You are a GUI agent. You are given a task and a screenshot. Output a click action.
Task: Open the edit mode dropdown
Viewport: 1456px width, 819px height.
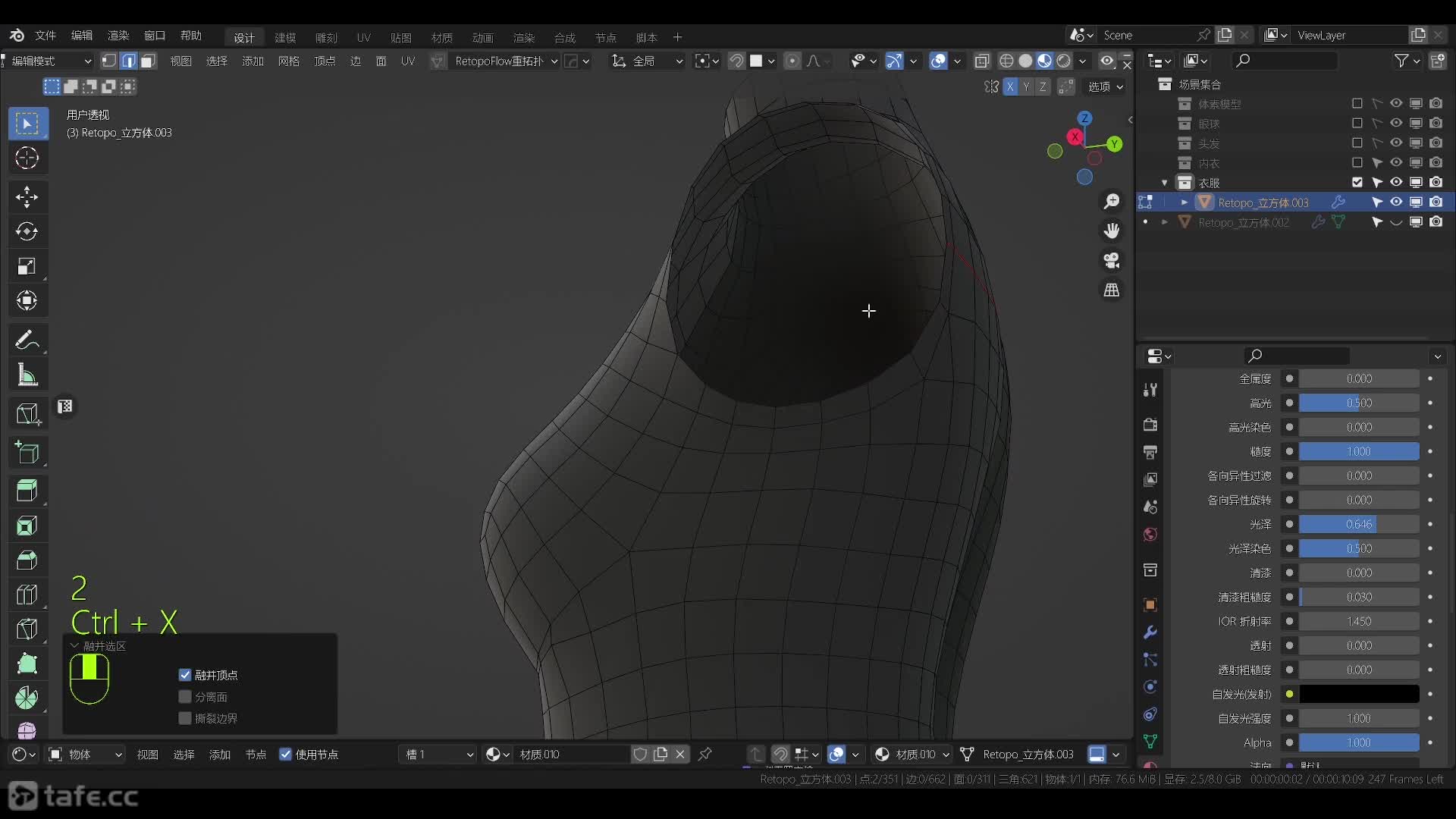pos(50,61)
